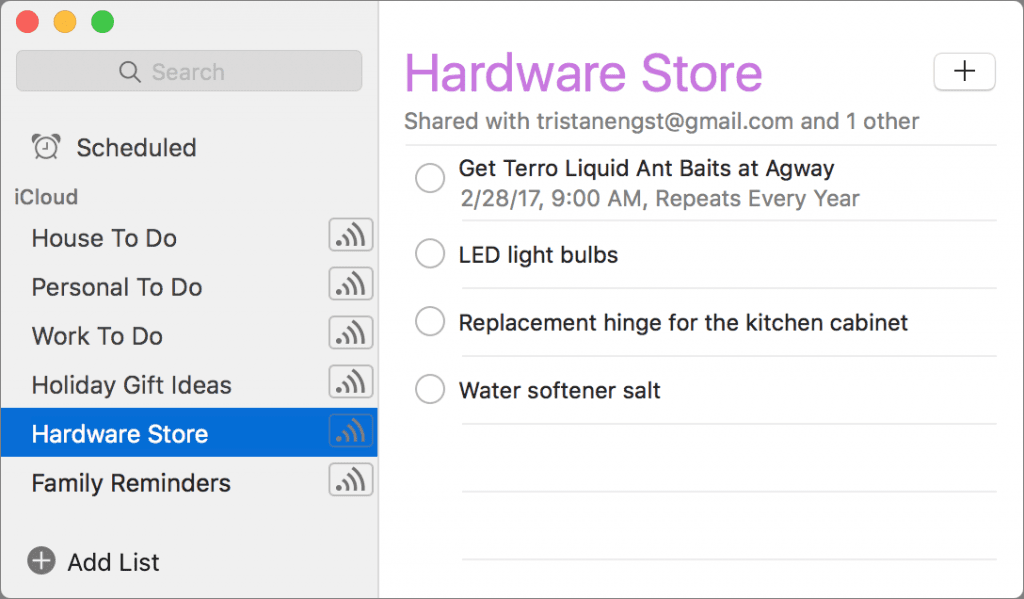Click the share icon next to House To Do
The width and height of the screenshot is (1024, 599).
pos(350,236)
